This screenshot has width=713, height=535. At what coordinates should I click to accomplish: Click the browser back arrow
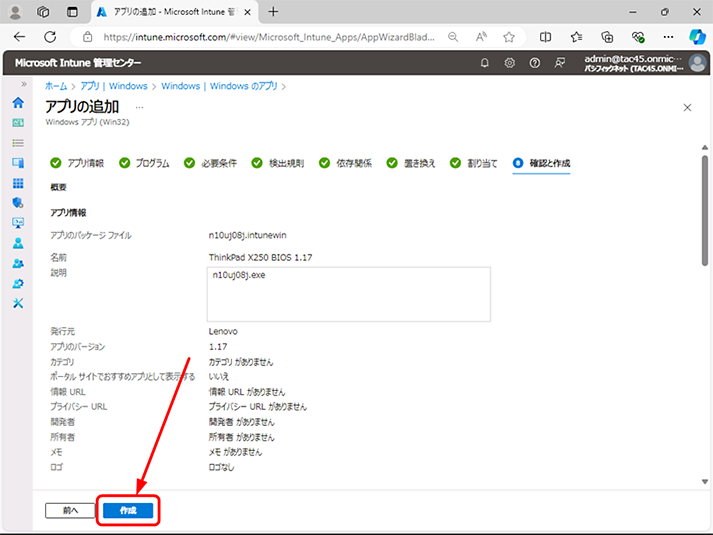pyautogui.click(x=20, y=37)
